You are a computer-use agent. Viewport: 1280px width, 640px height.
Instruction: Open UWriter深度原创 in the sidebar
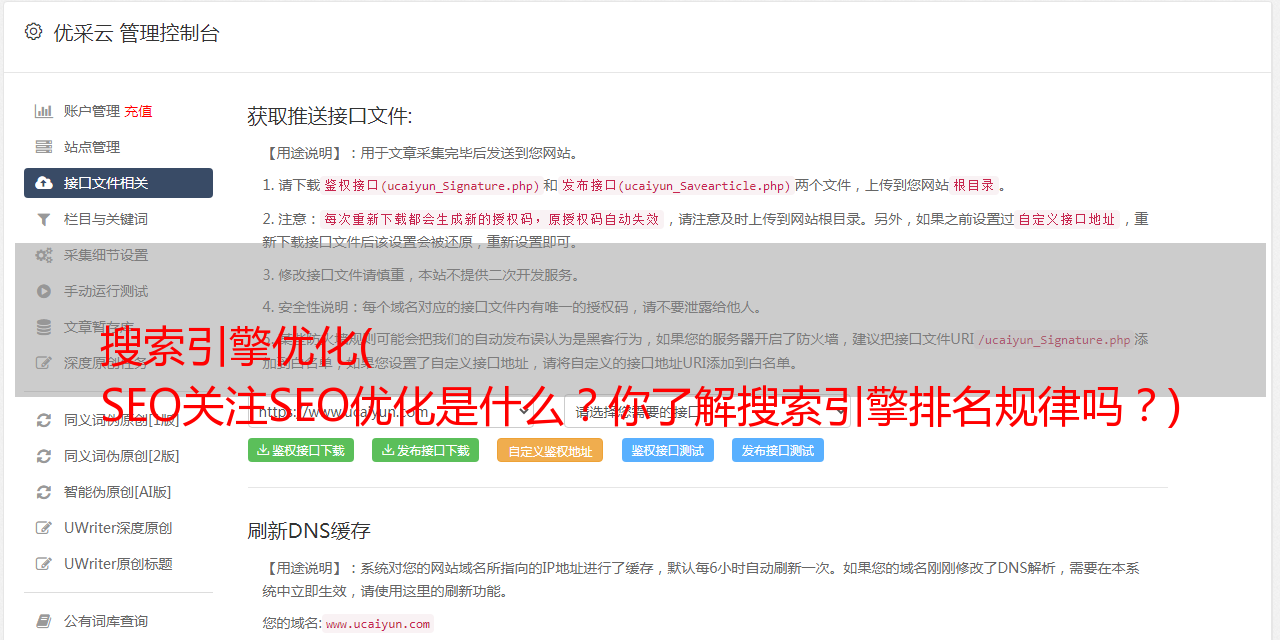118,528
